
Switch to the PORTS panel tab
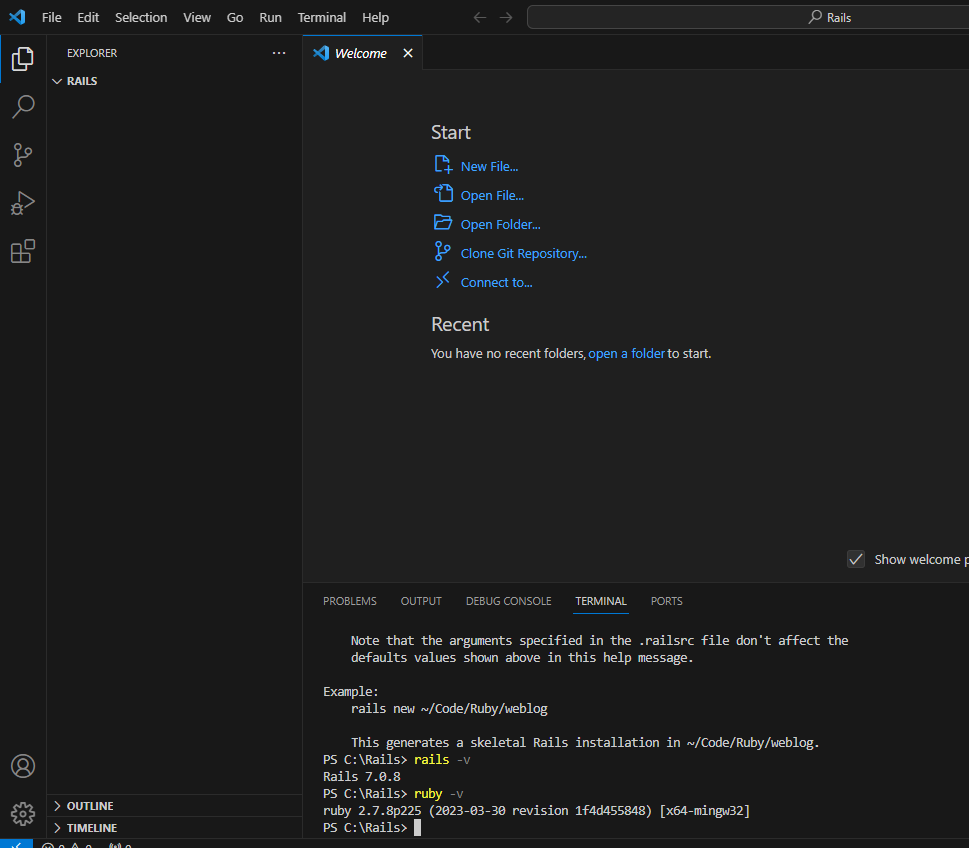[x=666, y=601]
